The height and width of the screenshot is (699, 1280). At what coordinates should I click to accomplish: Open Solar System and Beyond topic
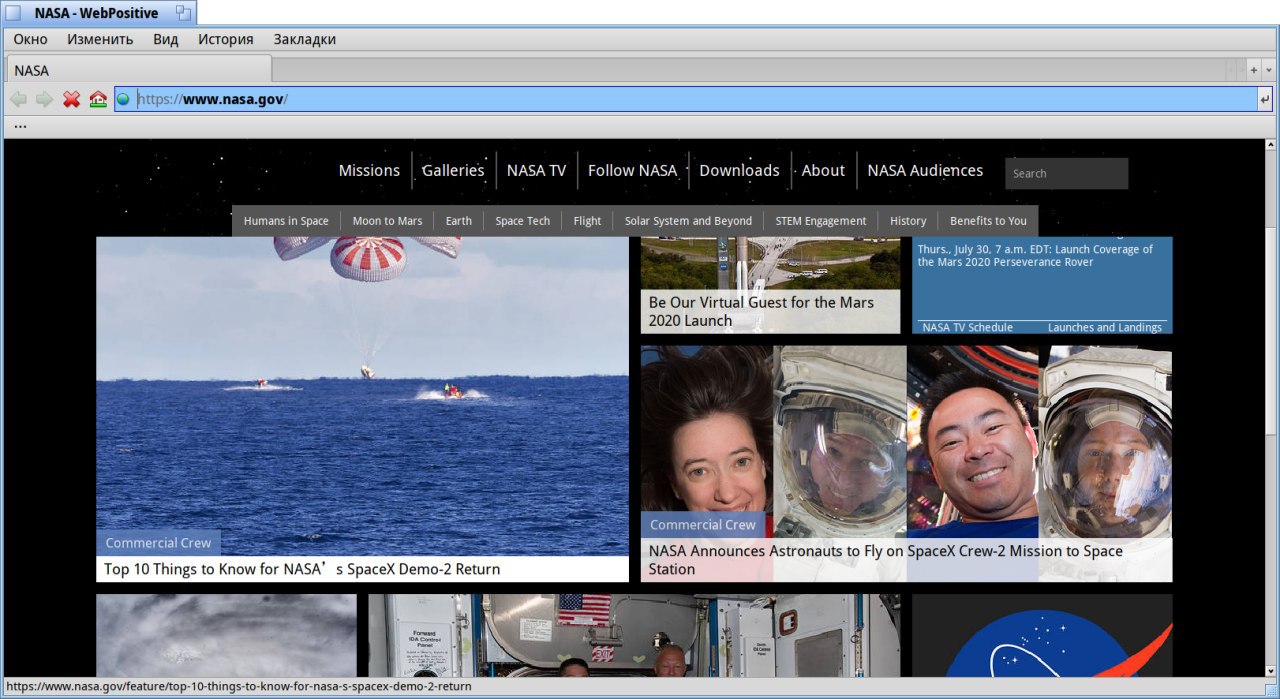[x=688, y=221]
